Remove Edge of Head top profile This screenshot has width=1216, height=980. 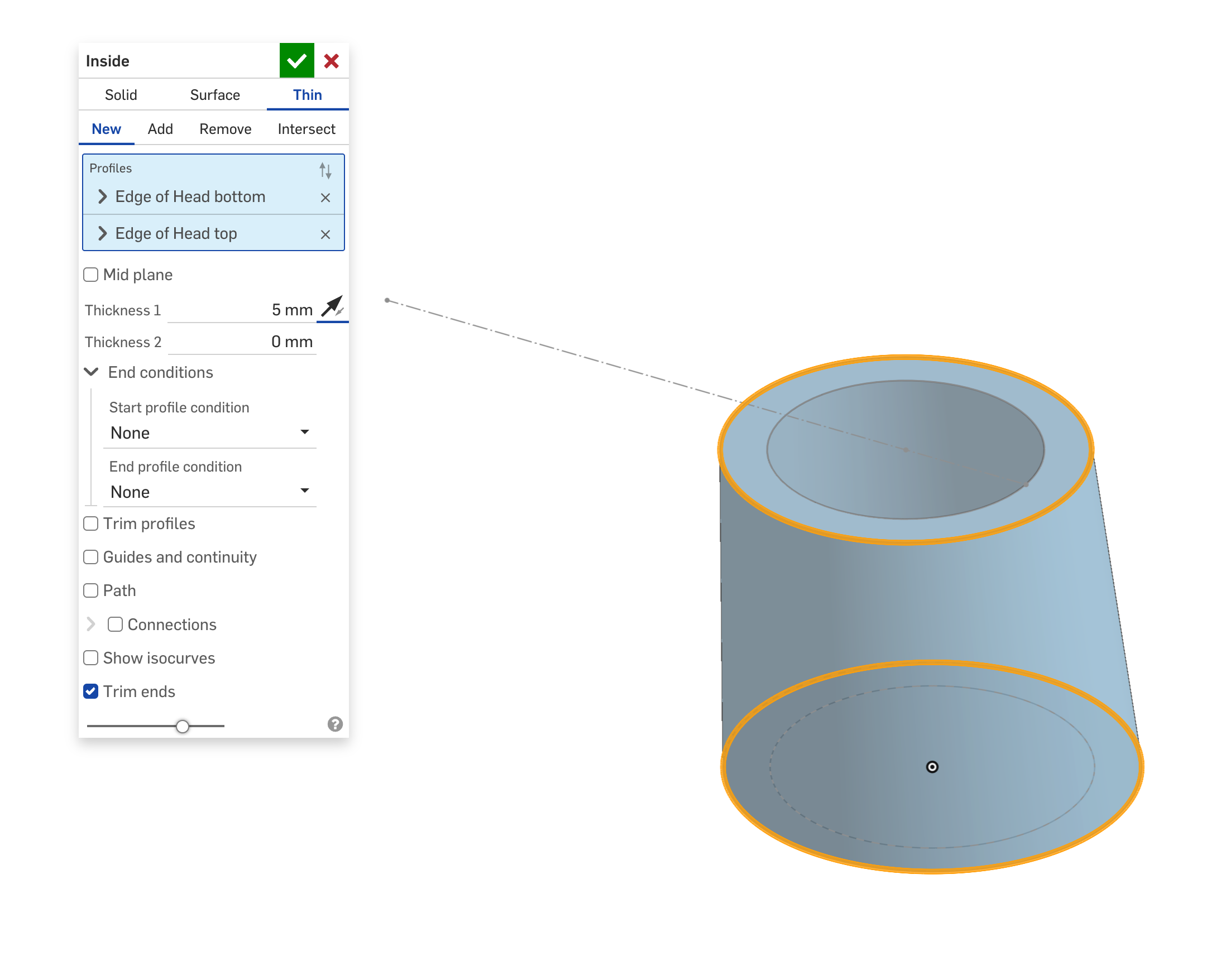pyautogui.click(x=325, y=234)
